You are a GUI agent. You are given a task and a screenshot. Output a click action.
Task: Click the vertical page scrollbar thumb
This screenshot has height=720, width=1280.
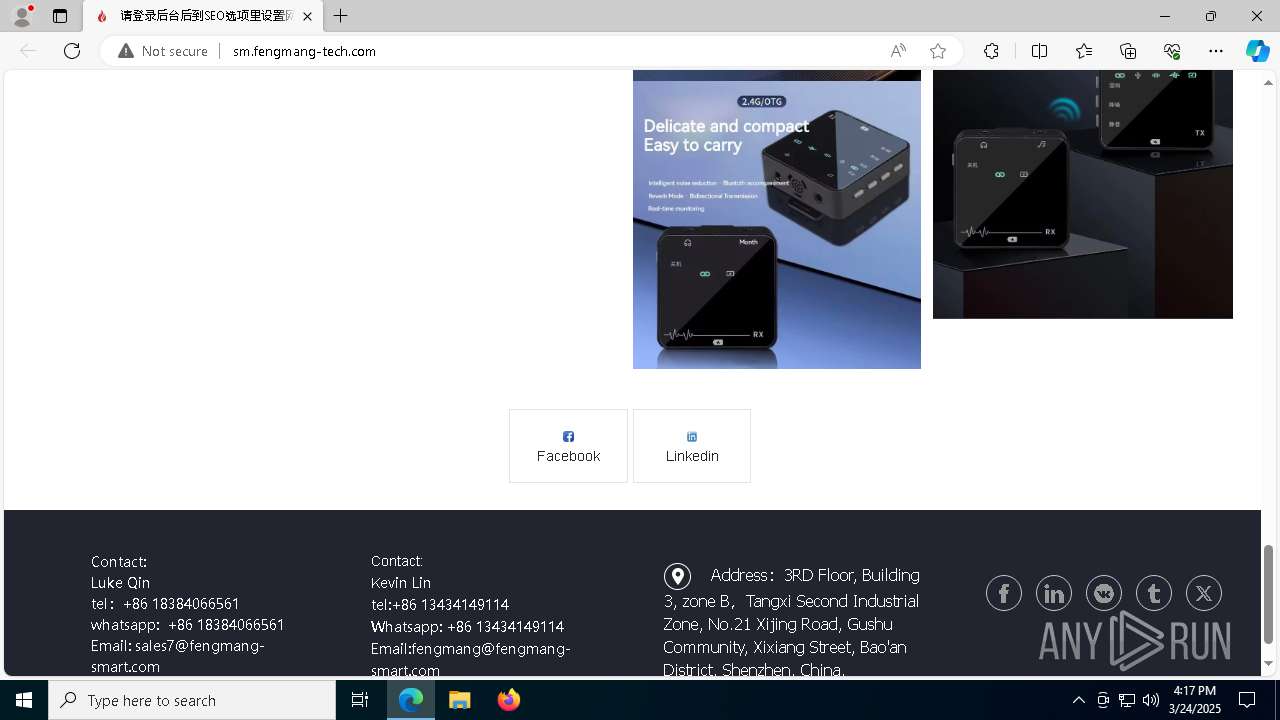point(1268,594)
